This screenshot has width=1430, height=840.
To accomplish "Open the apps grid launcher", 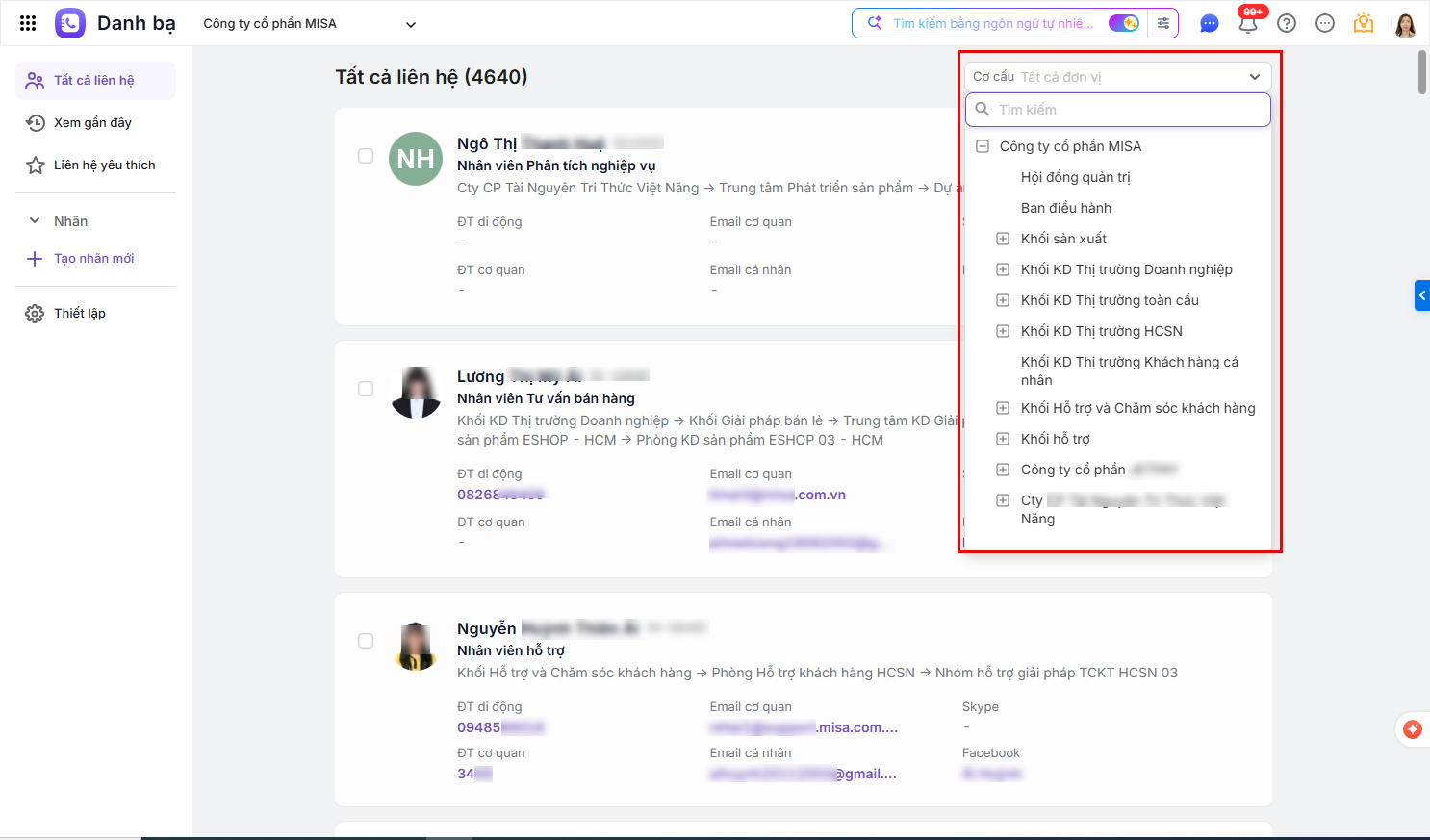I will pos(28,23).
